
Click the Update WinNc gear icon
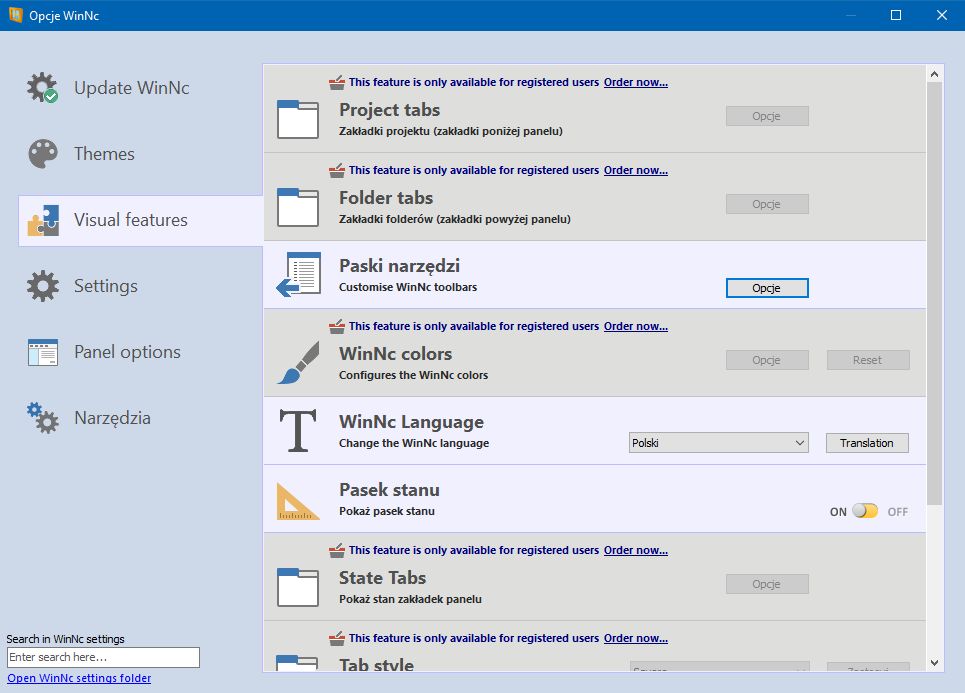click(42, 87)
